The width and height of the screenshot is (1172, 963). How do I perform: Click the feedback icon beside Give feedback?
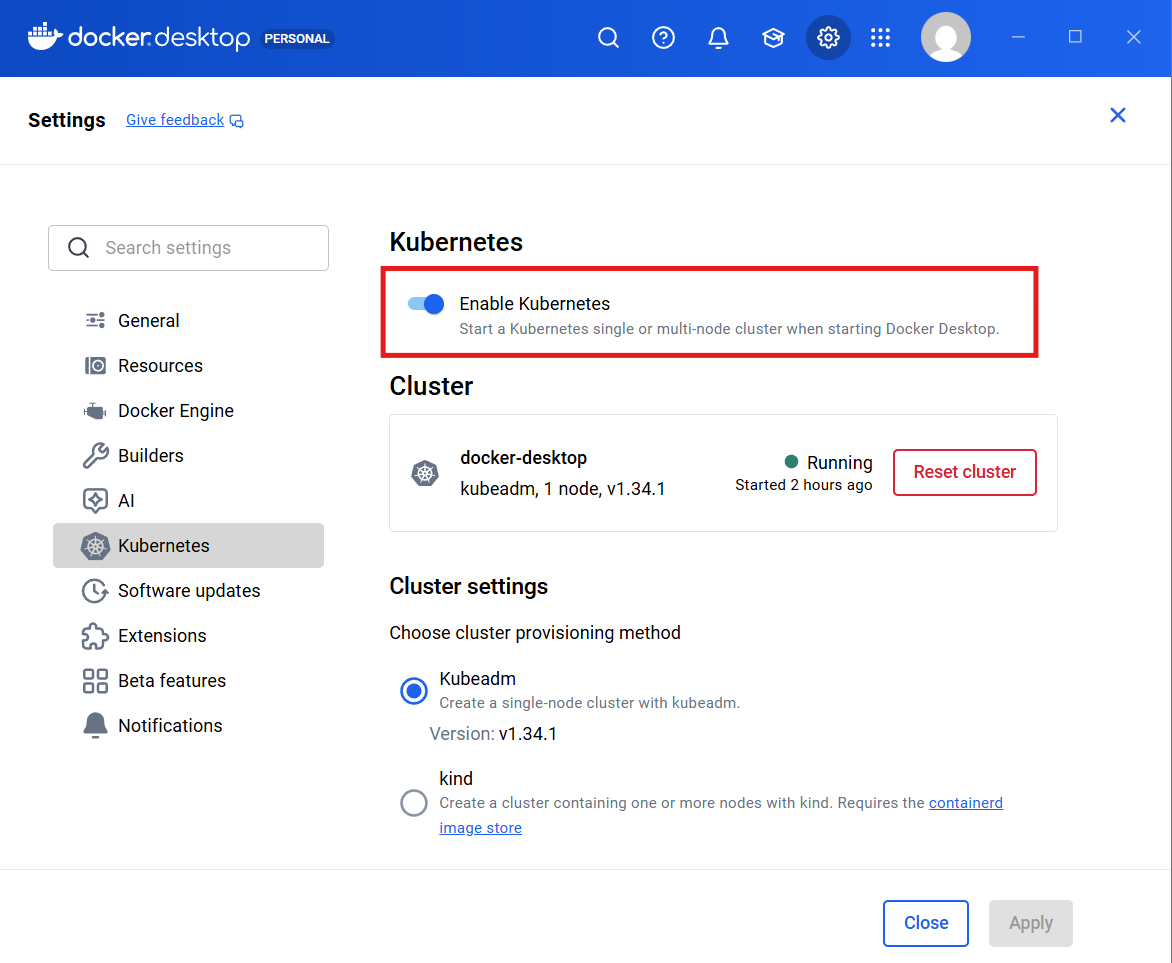(236, 121)
